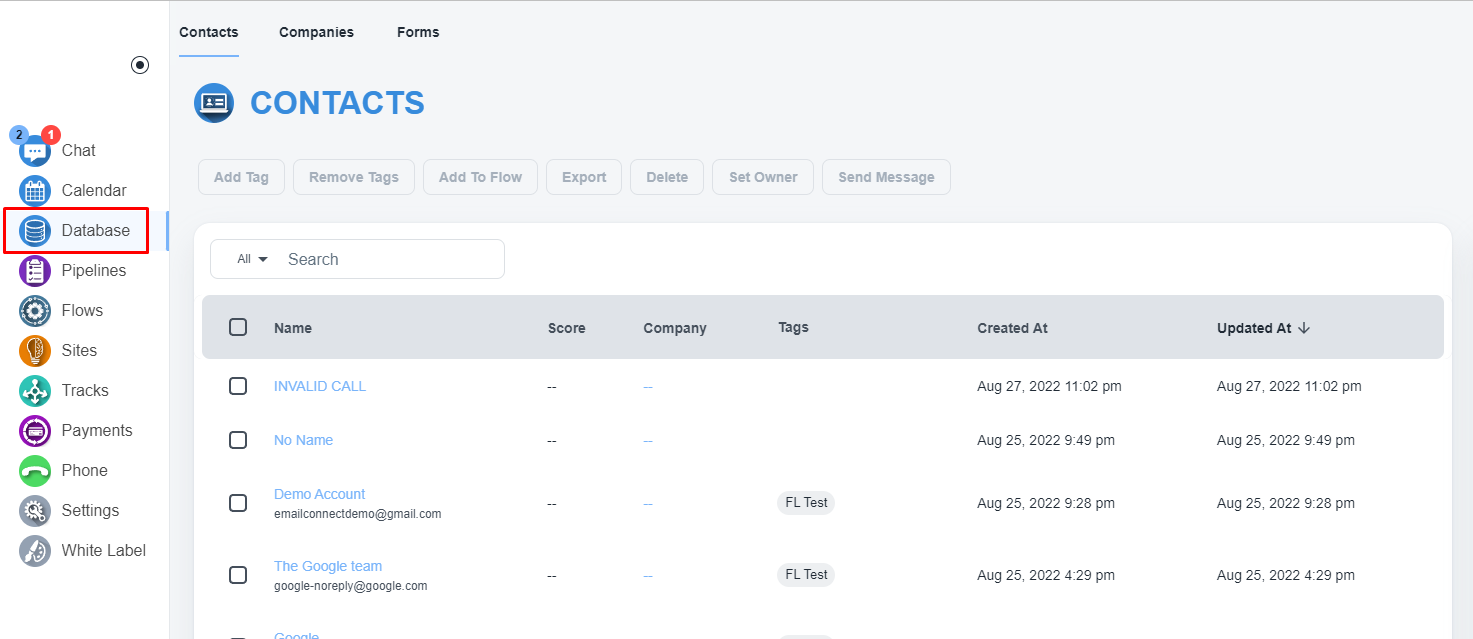Viewport: 1473px width, 639px height.
Task: Tick the select-all checkbox in table header
Action: click(238, 327)
